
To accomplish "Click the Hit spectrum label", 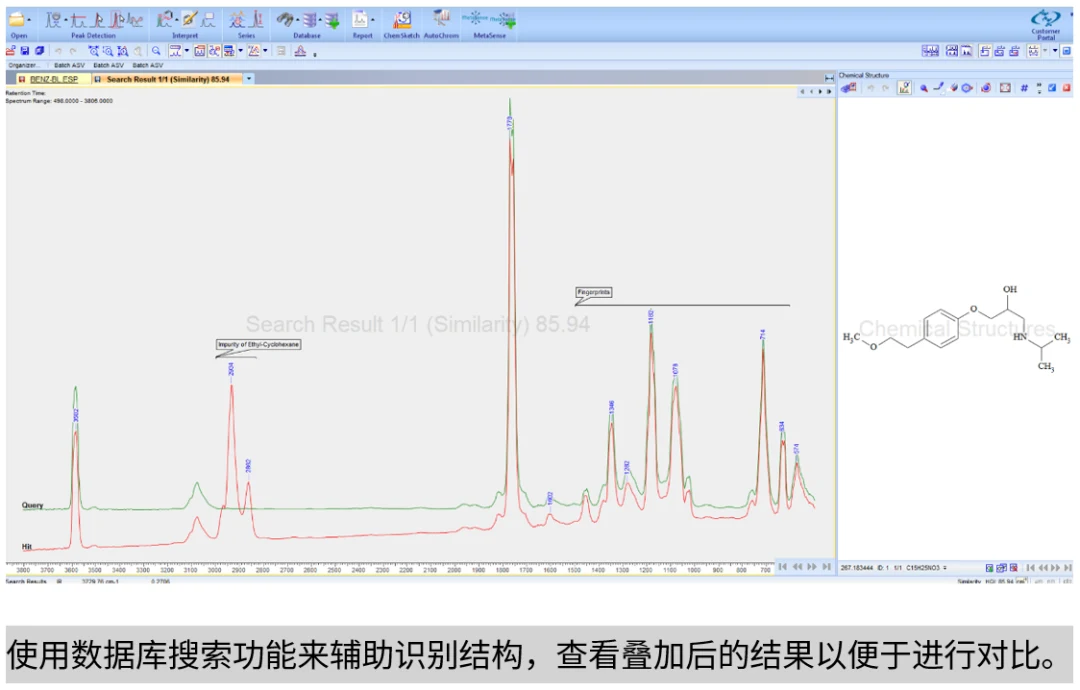I will [x=27, y=547].
